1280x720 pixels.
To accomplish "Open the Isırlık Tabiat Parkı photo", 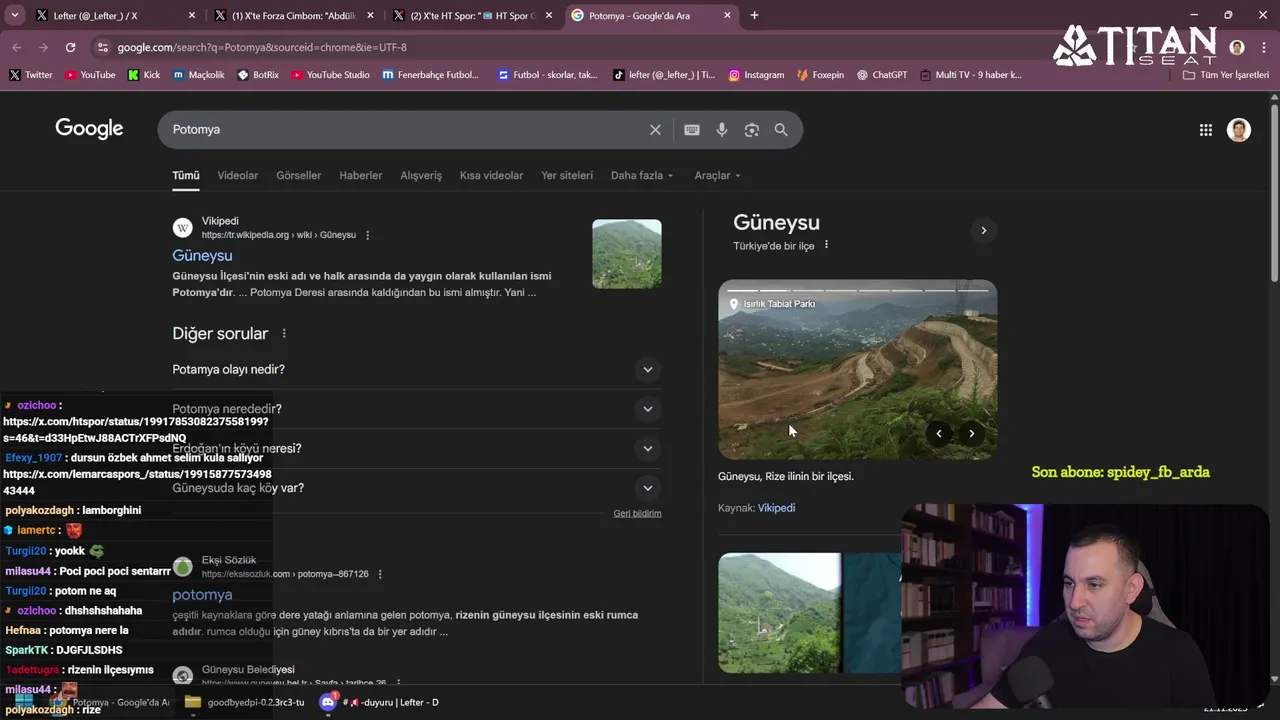I will [x=858, y=370].
